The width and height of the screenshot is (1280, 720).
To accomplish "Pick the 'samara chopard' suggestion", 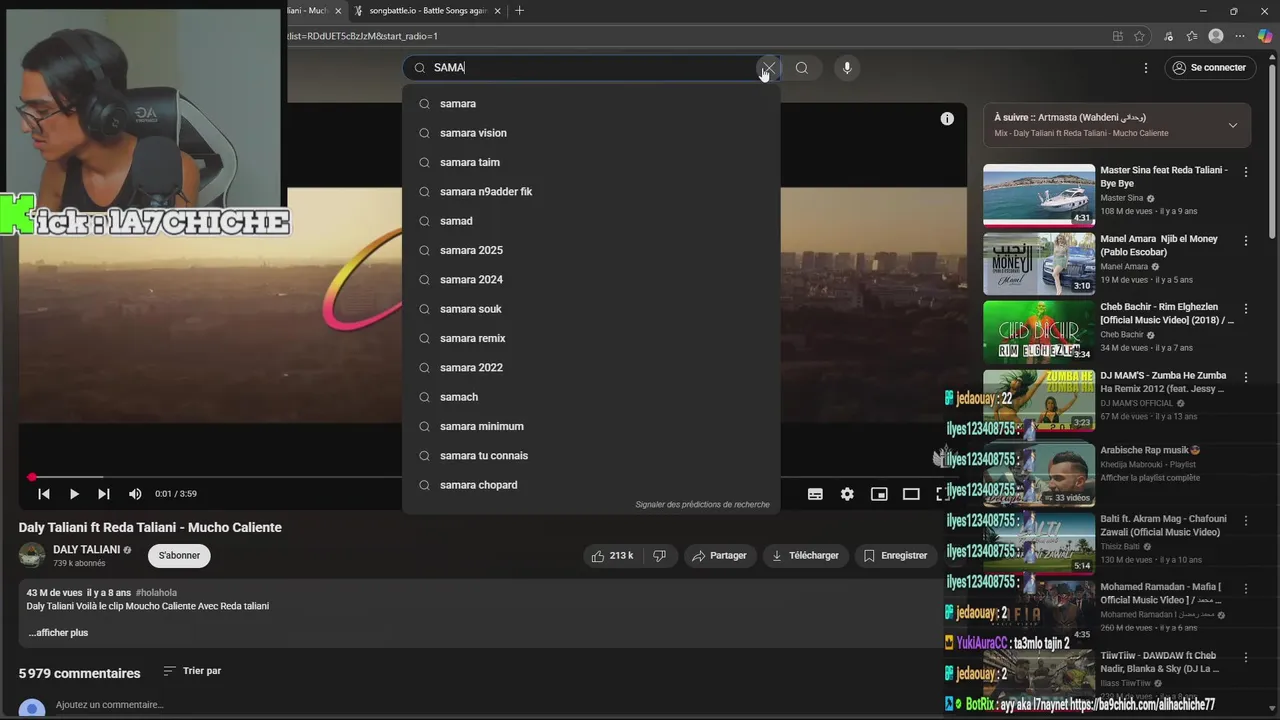I will (591, 485).
